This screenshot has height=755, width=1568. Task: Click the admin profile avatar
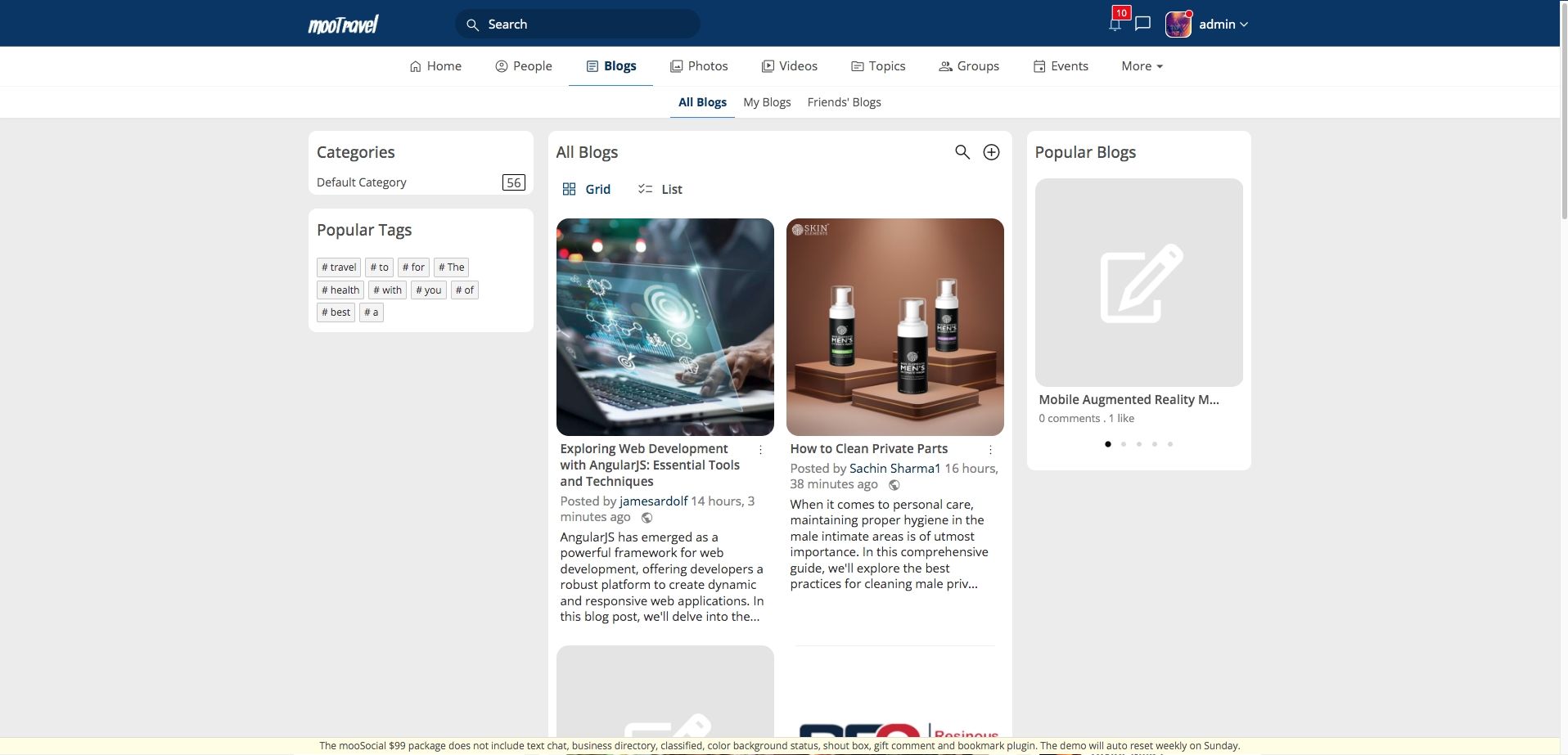coord(1178,25)
